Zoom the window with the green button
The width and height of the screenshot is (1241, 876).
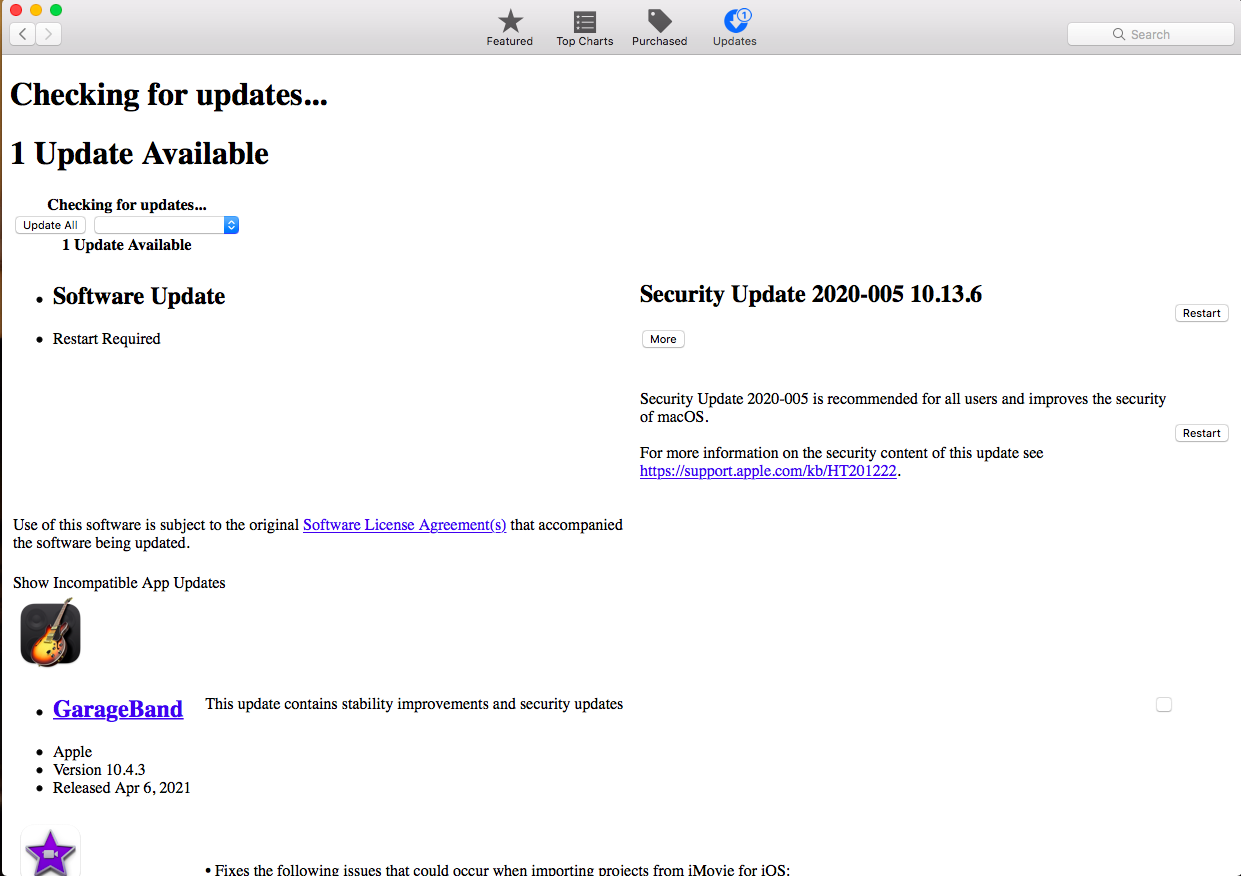(x=56, y=10)
